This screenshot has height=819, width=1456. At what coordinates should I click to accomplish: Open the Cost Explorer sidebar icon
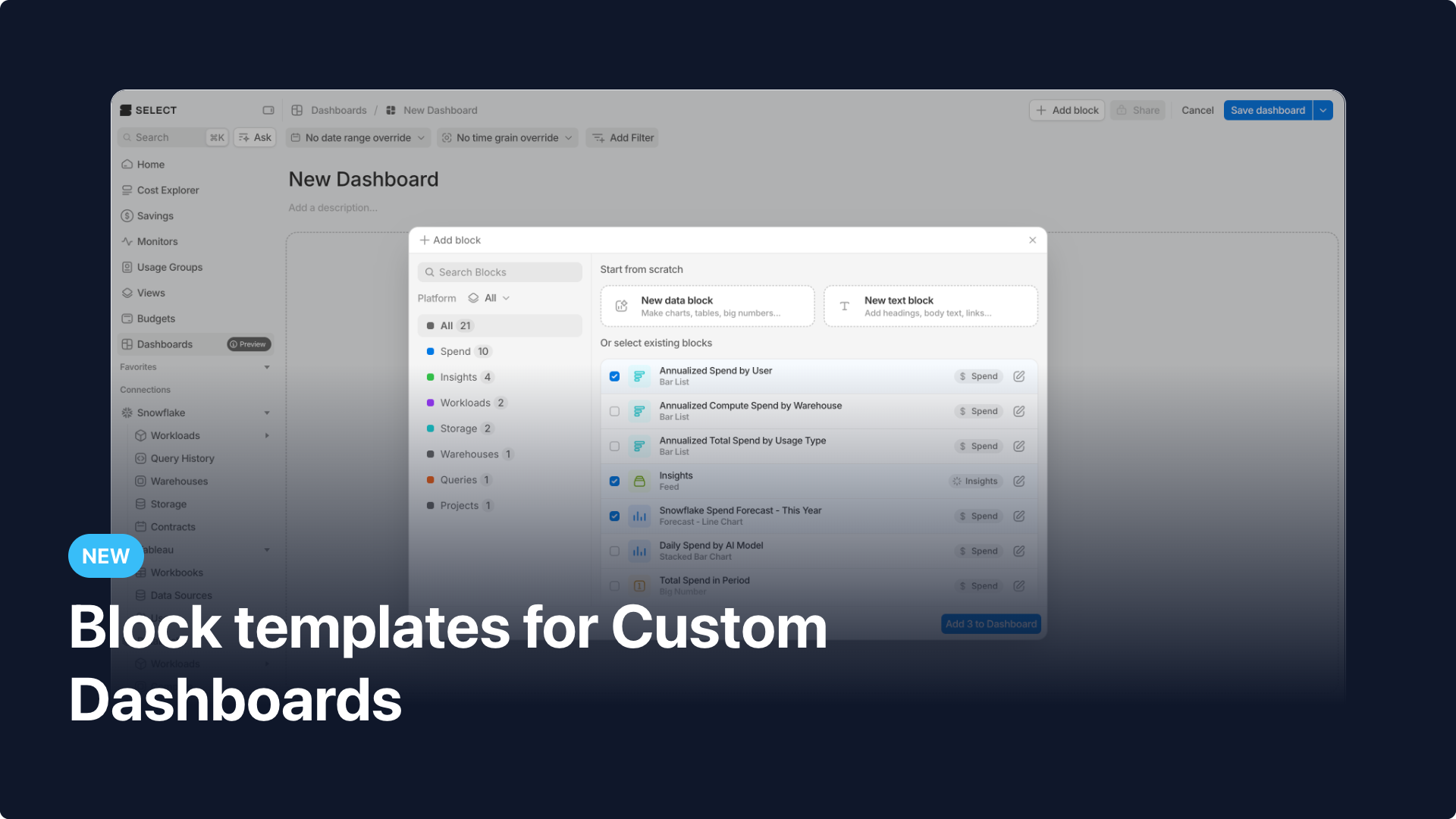(x=127, y=190)
